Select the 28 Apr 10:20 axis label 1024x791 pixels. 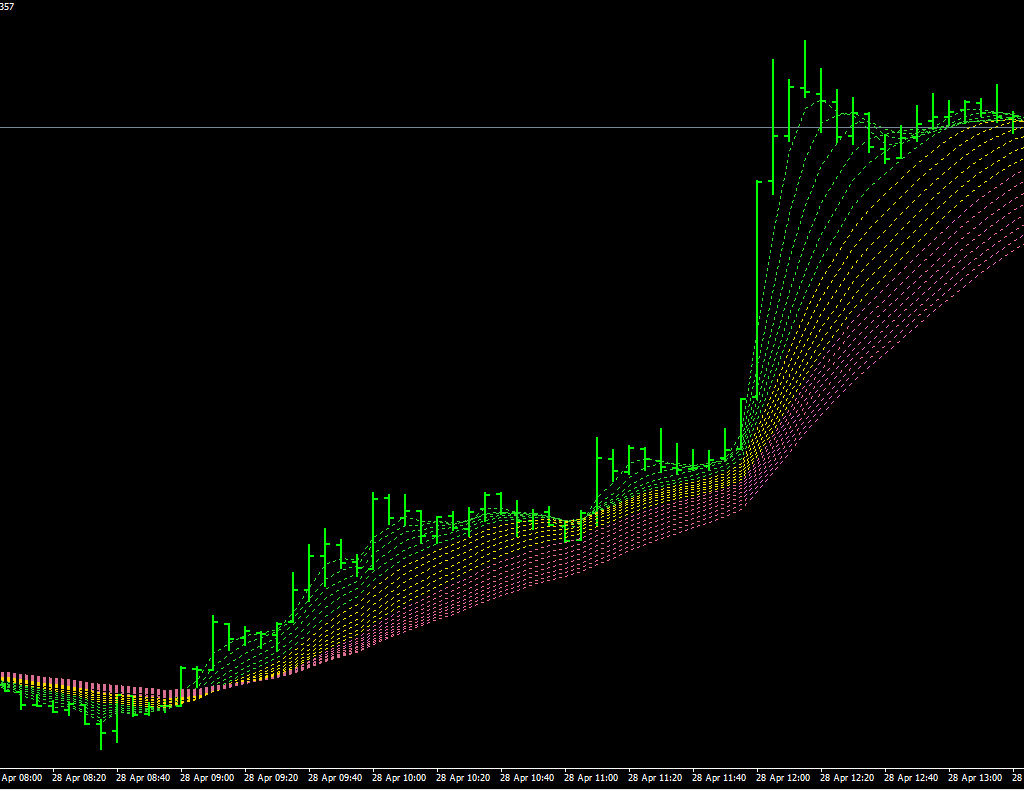point(464,777)
